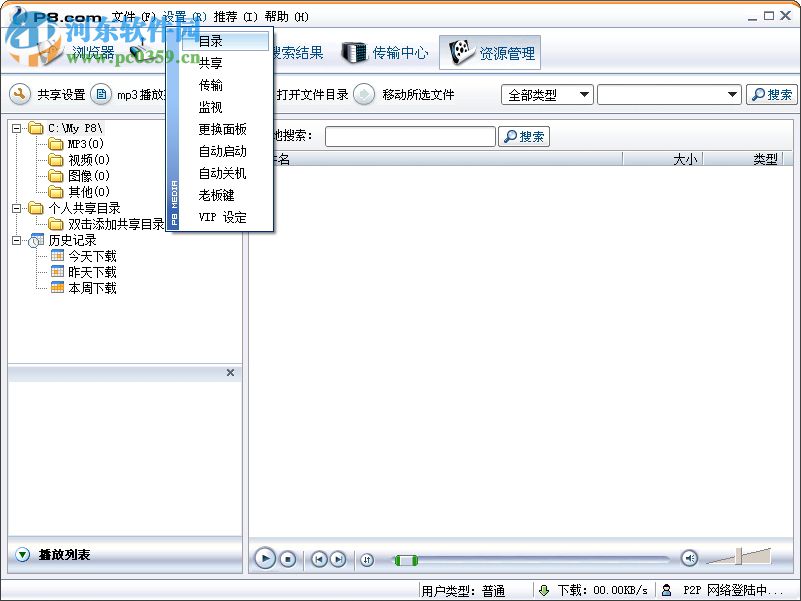This screenshot has width=801, height=601.
Task: Click the download speed arrow icon
Action: (544, 589)
